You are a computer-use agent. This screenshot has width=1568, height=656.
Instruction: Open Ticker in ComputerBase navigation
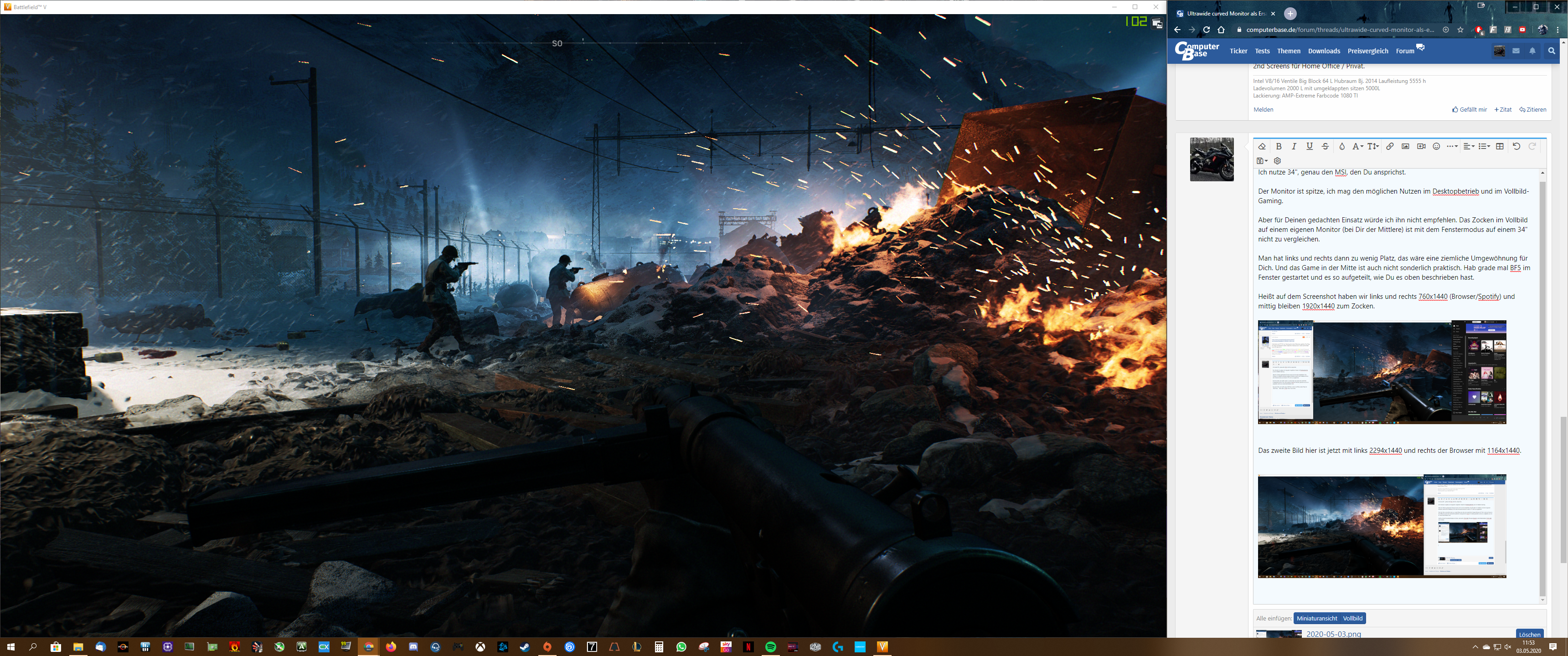pos(1238,51)
